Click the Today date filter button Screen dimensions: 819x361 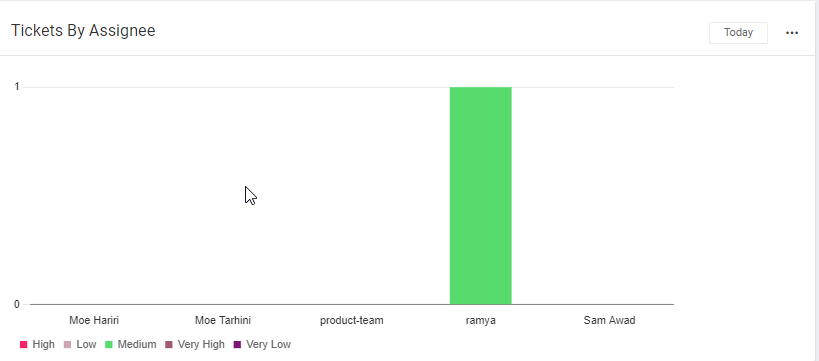738,32
